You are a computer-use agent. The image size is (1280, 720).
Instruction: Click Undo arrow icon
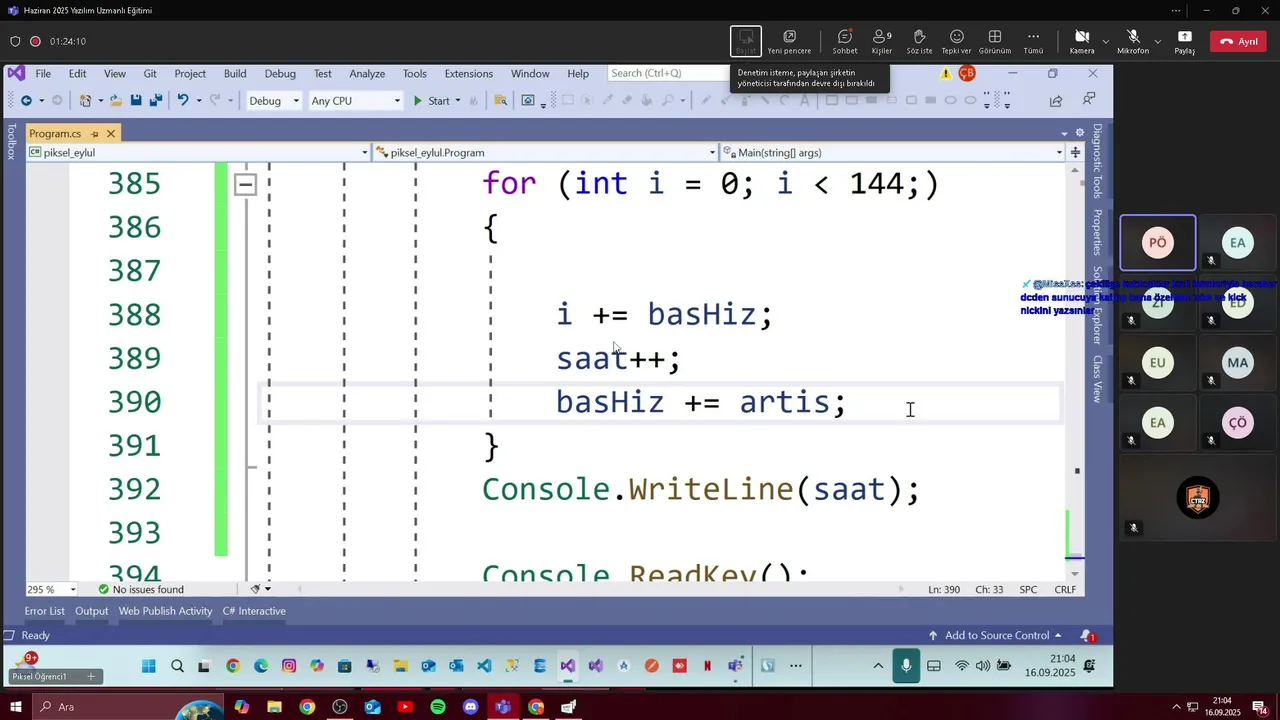[182, 100]
